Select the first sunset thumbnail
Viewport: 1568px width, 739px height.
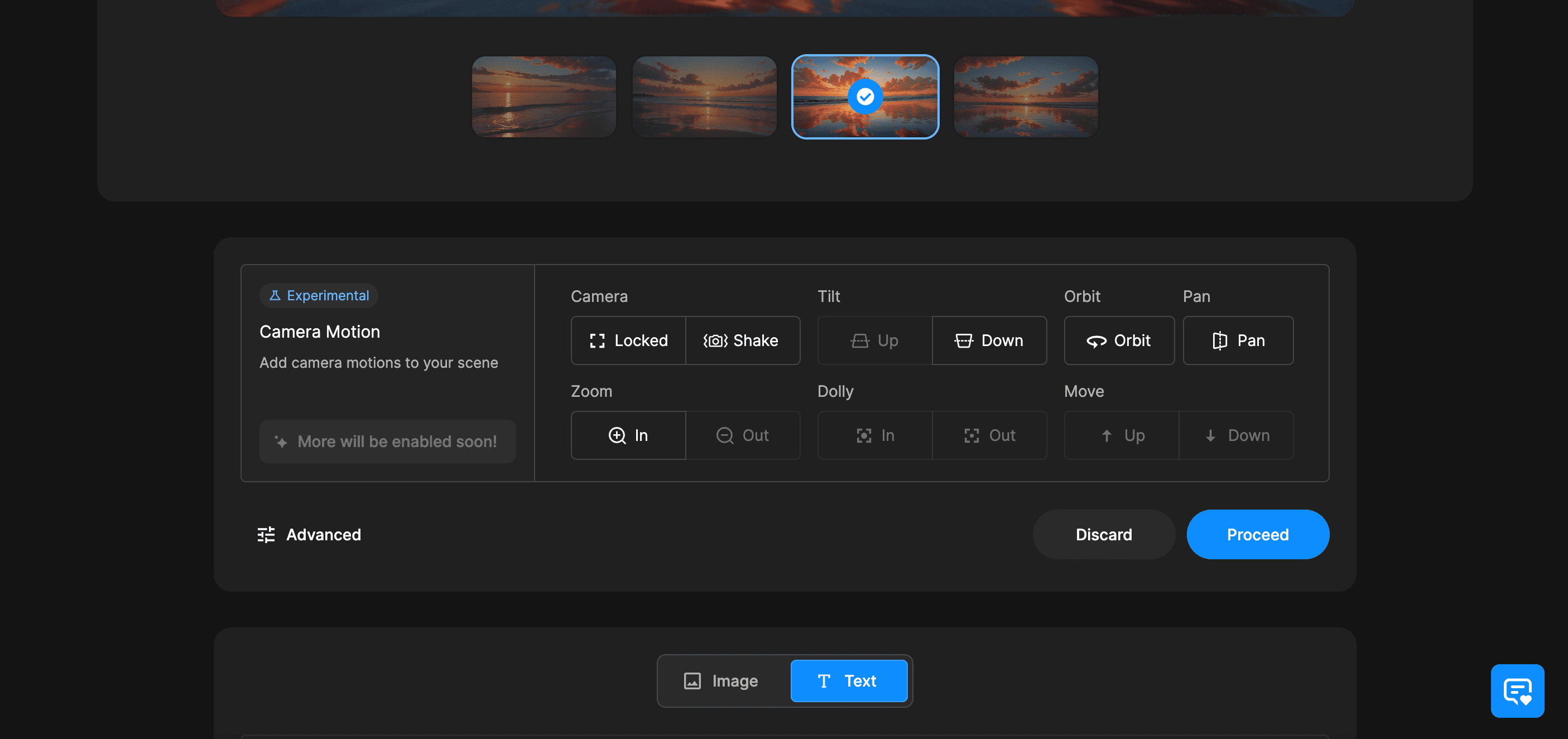(x=543, y=96)
